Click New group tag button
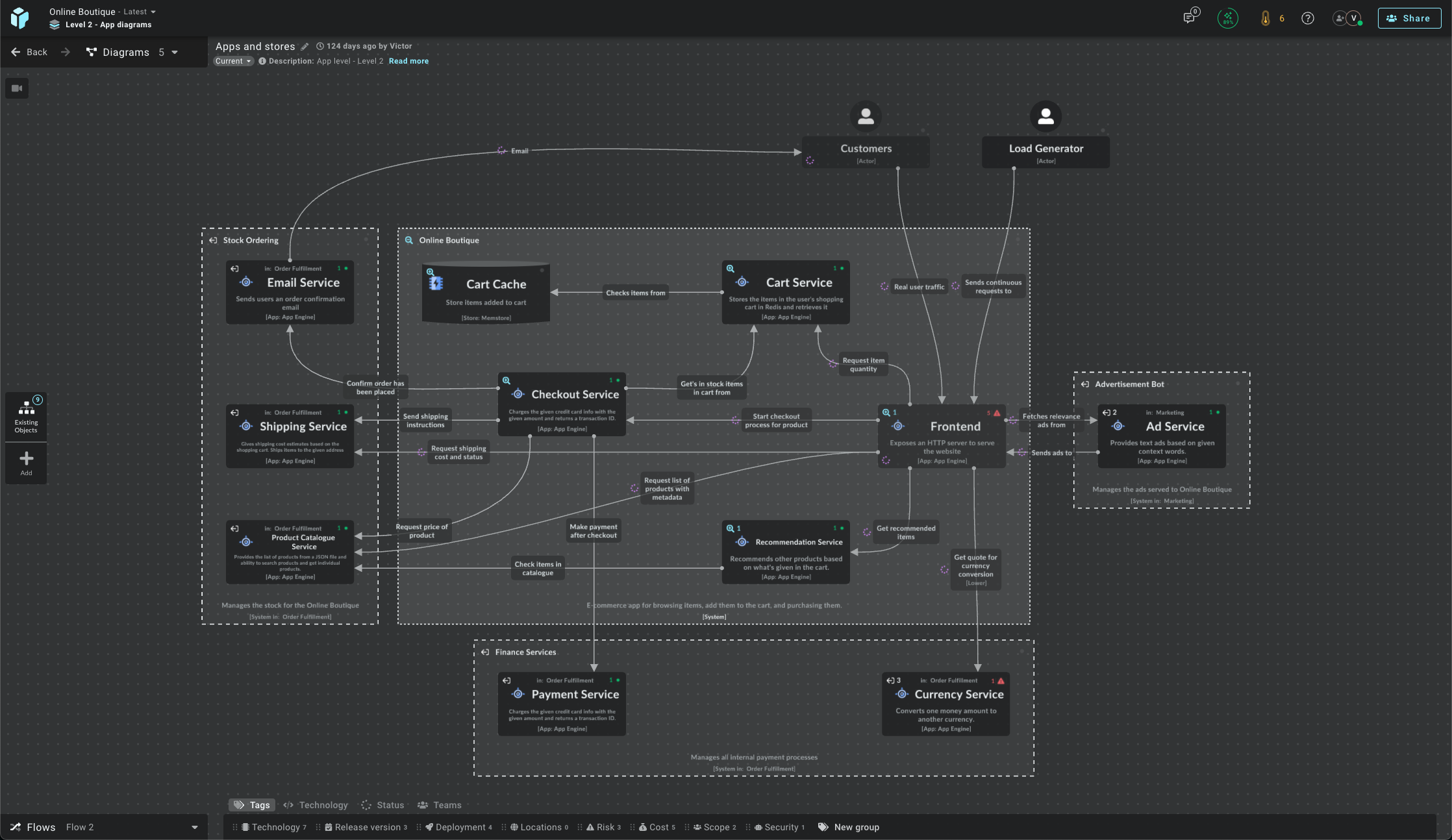Screen dimensions: 1452x840 (x=849, y=827)
